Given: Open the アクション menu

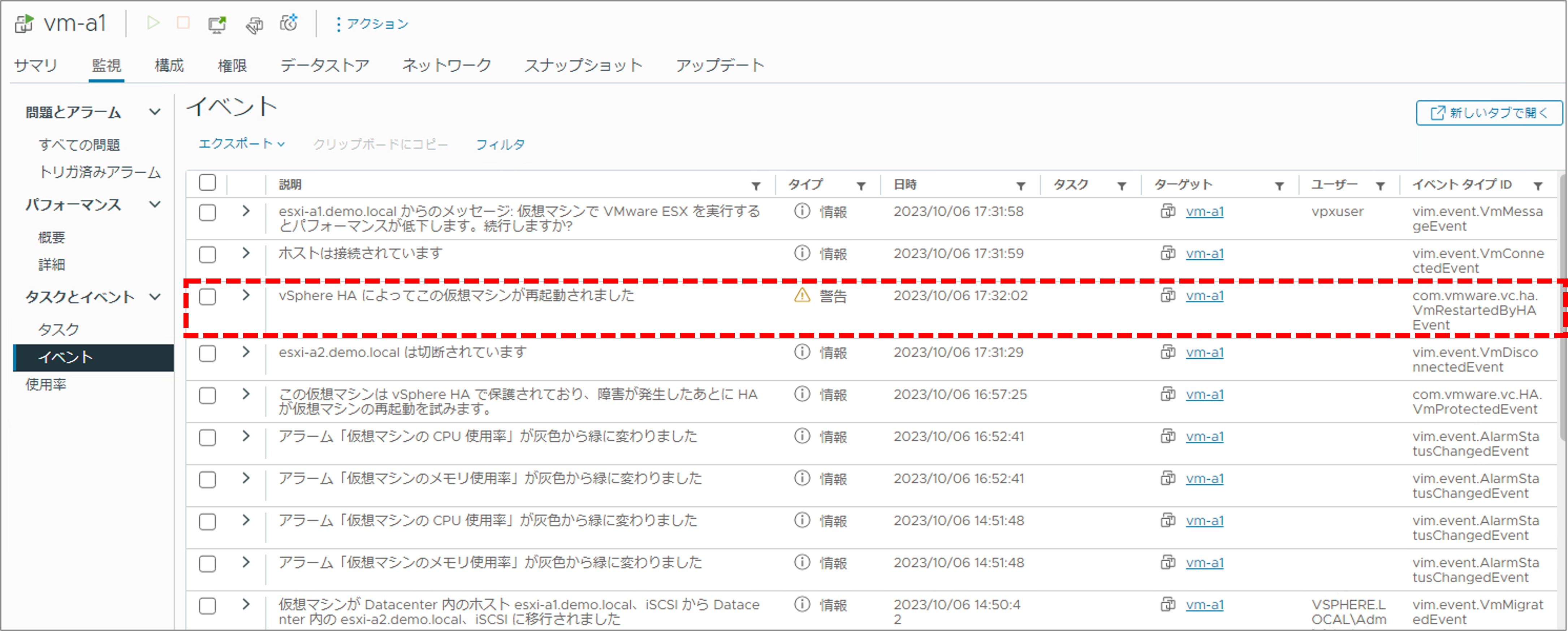Looking at the screenshot, I should pyautogui.click(x=372, y=24).
